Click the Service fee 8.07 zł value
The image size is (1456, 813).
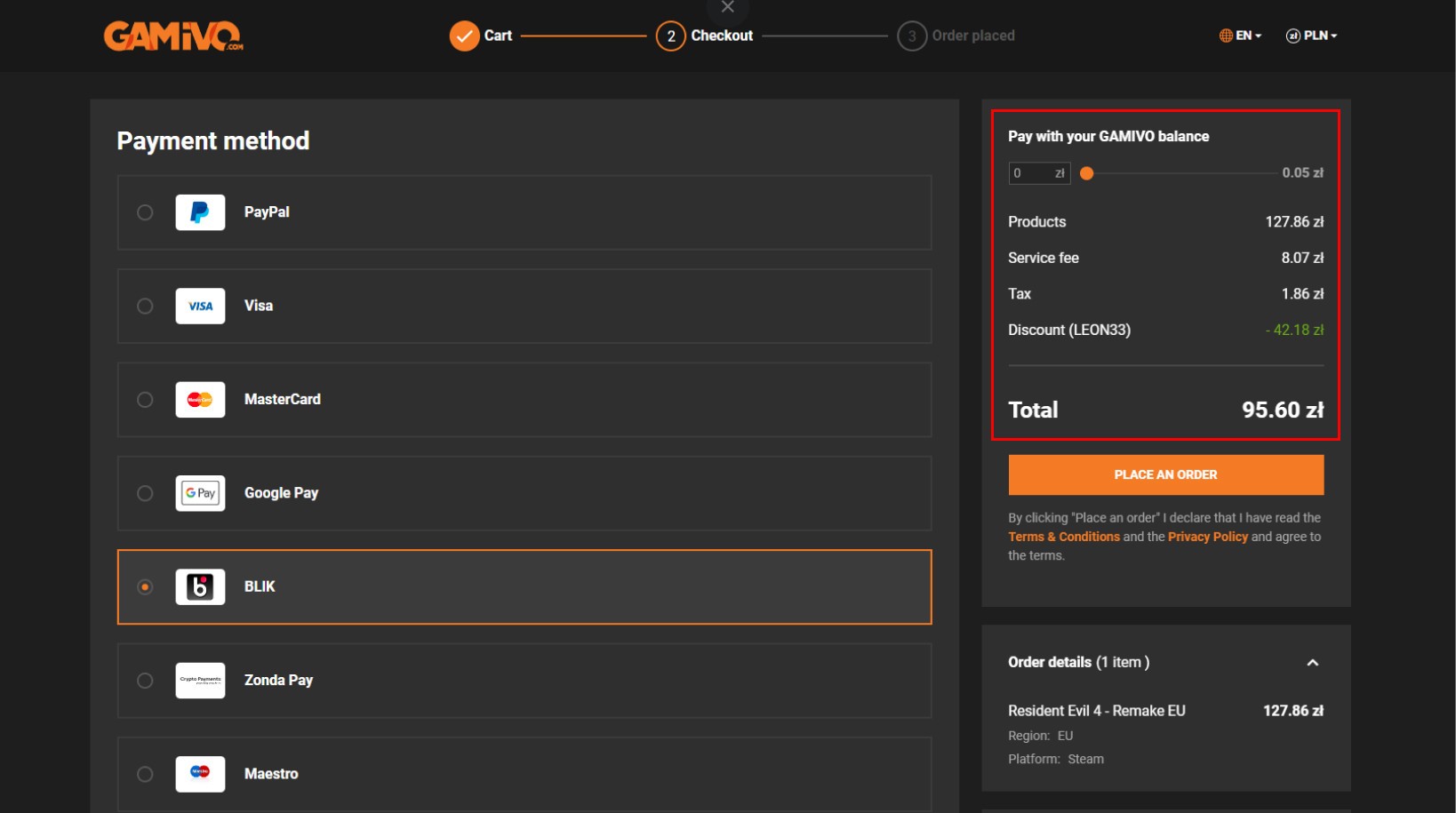pyautogui.click(x=1302, y=258)
